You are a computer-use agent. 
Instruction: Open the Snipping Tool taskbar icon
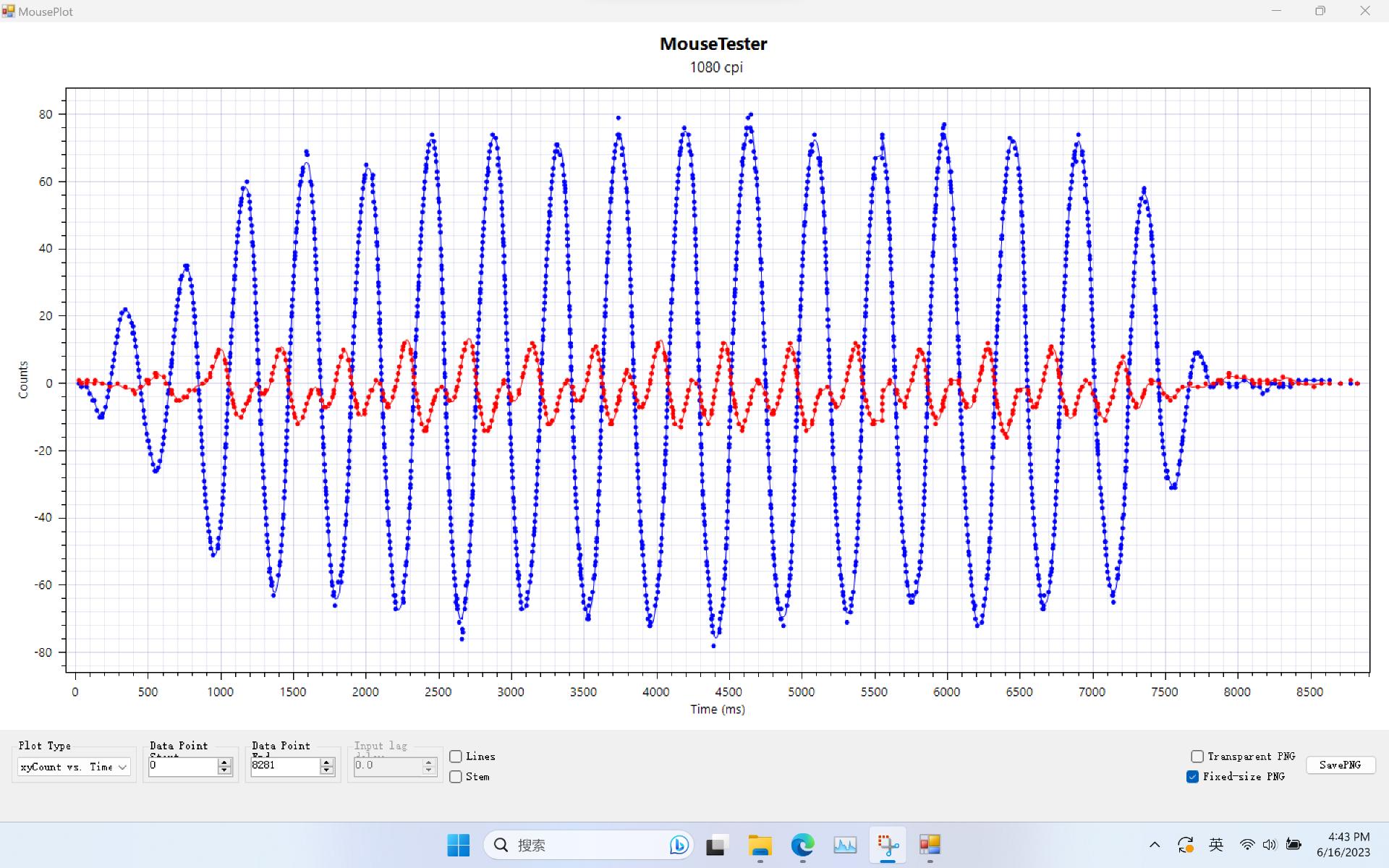(x=888, y=845)
